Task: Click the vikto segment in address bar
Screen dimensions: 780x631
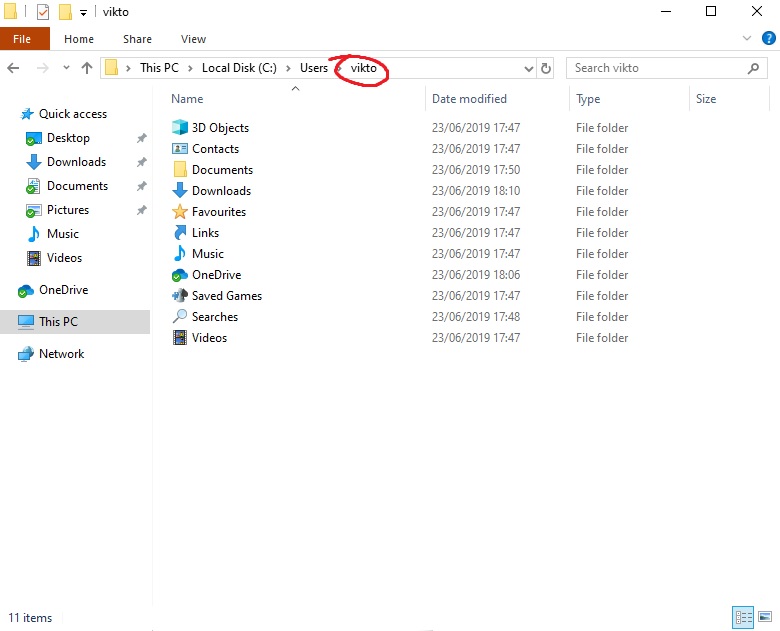Action: pos(364,68)
